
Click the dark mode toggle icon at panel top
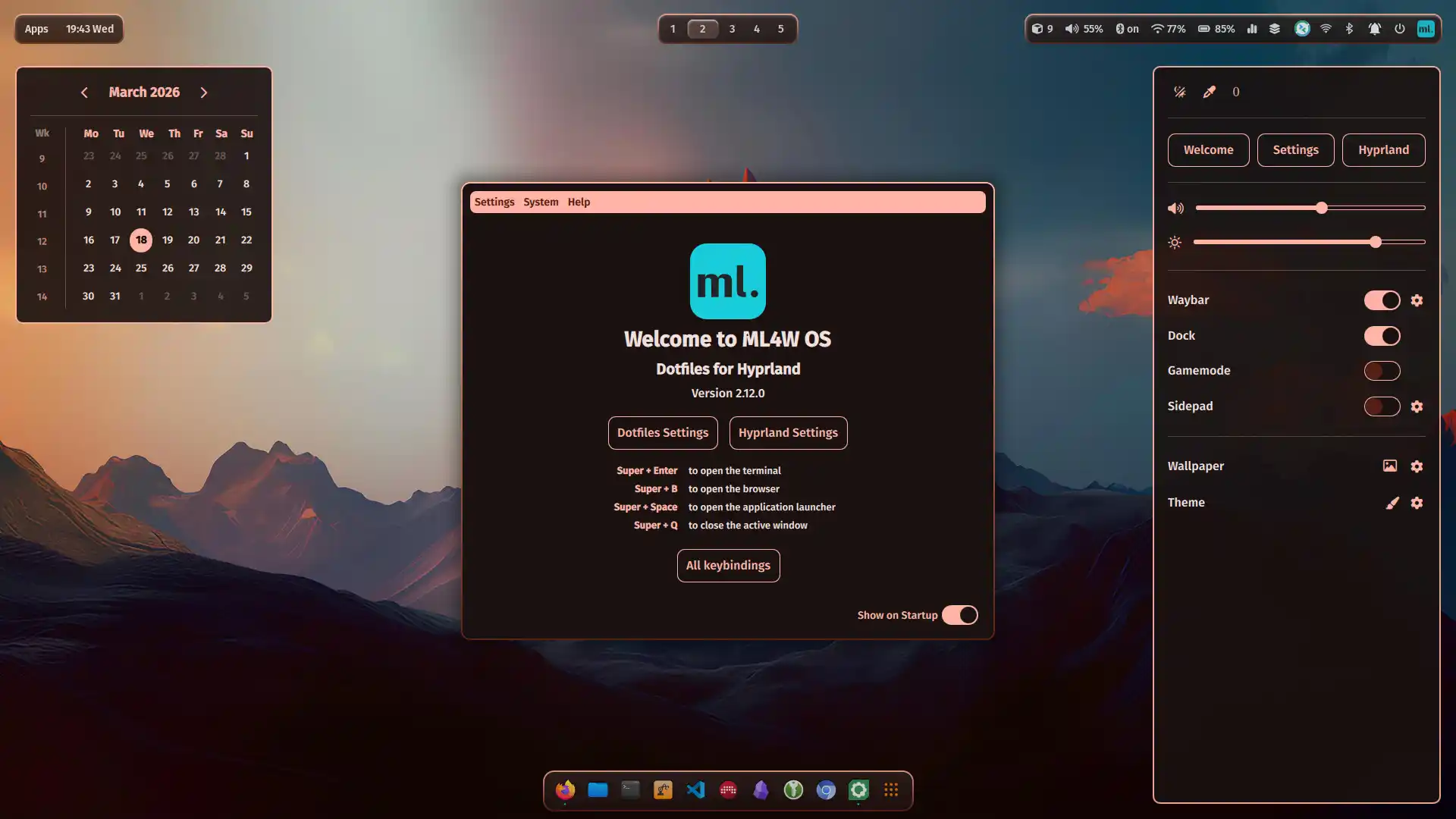pos(1178,92)
